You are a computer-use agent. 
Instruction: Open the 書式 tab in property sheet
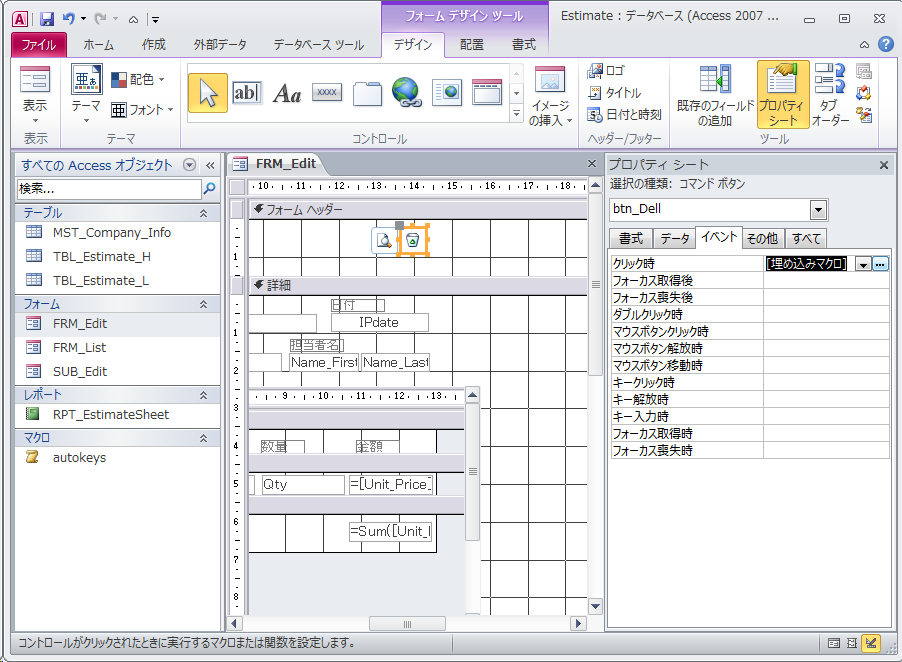(631, 238)
